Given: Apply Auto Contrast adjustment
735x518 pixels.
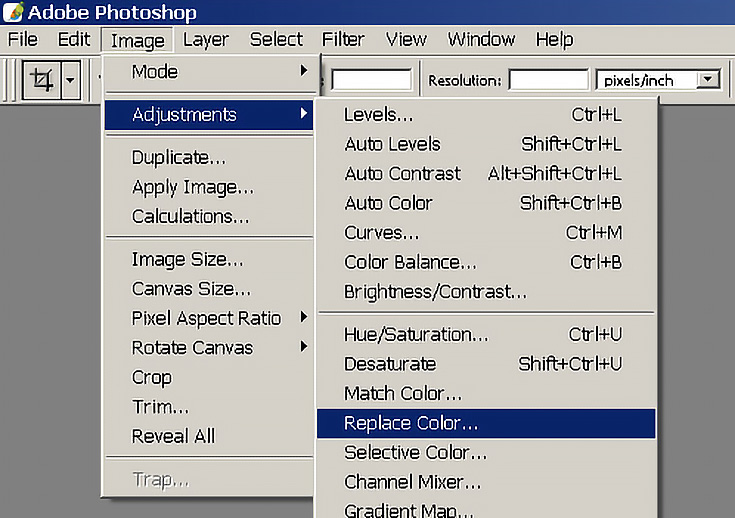Looking at the screenshot, I should pos(486,174).
